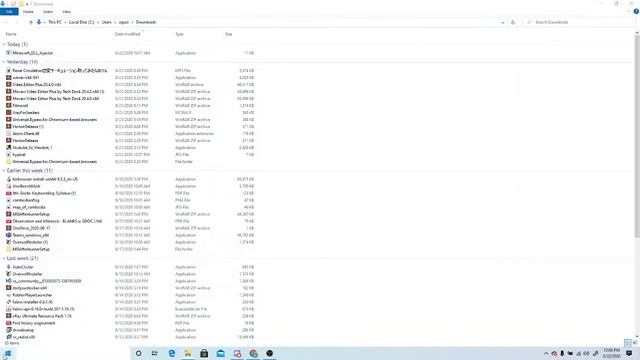Select the MP3 file with the Japanese name

click(x=60, y=71)
